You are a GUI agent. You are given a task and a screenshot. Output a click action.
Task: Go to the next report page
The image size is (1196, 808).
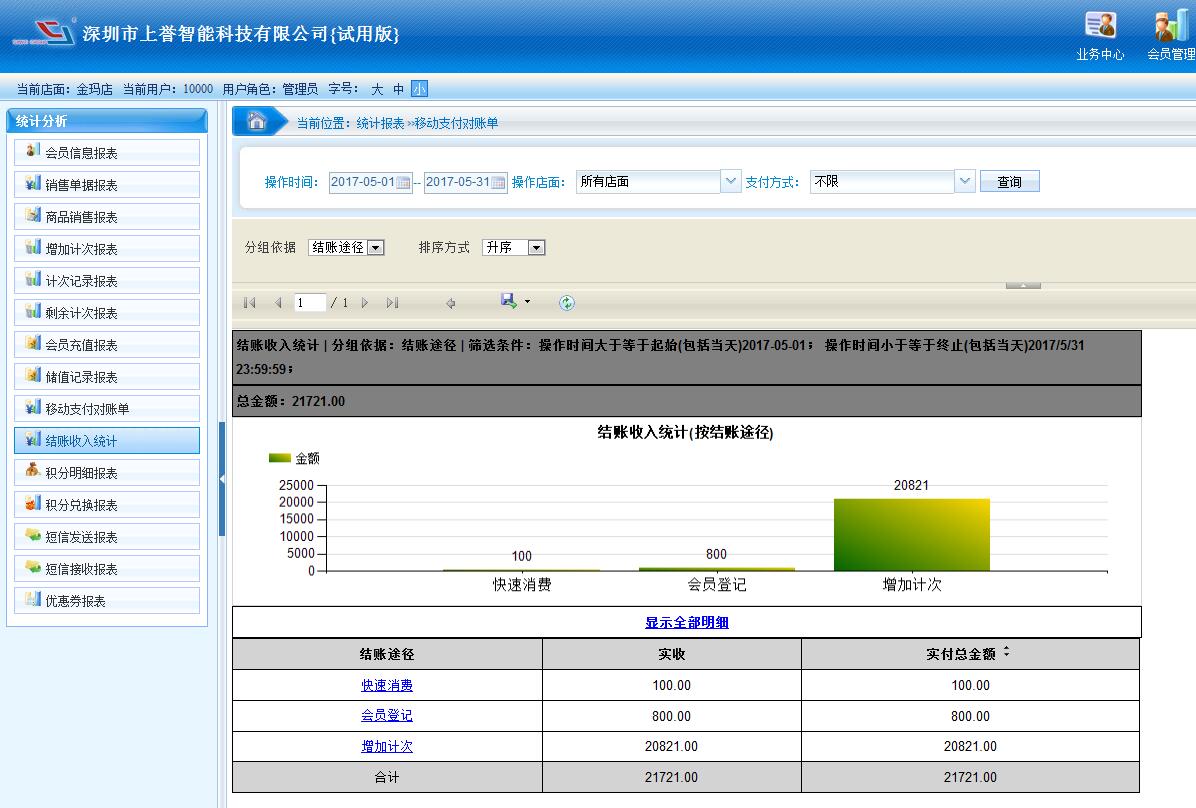365,303
